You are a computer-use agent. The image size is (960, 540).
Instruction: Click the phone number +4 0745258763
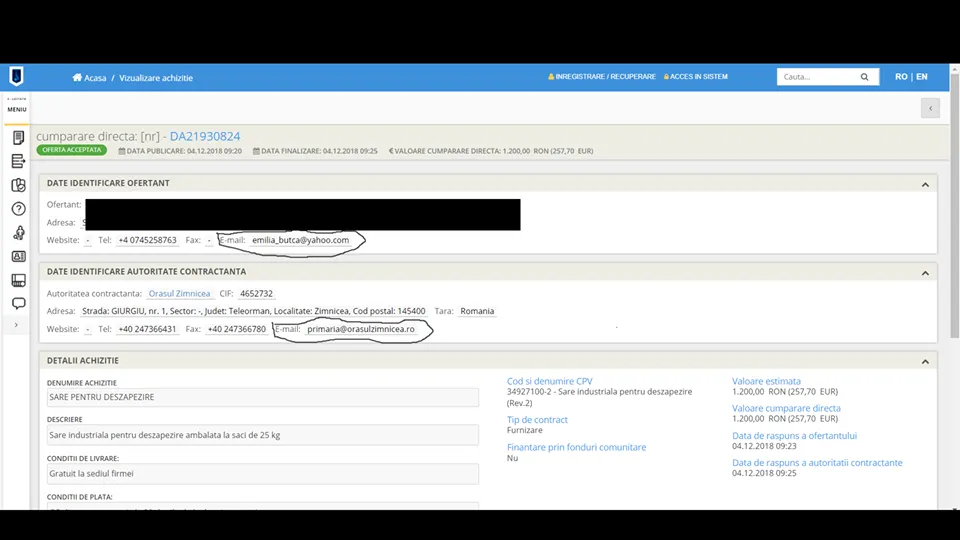pos(147,240)
